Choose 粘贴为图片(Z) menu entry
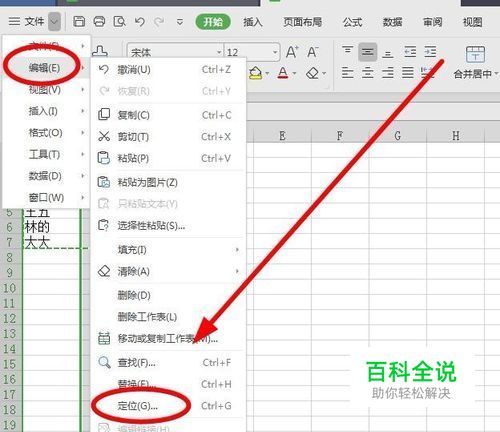The height and width of the screenshot is (432, 500). [168, 182]
